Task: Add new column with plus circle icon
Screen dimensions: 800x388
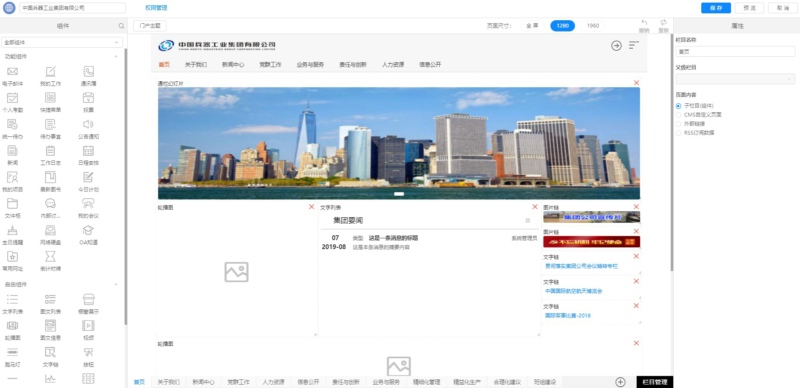Action: (620, 382)
